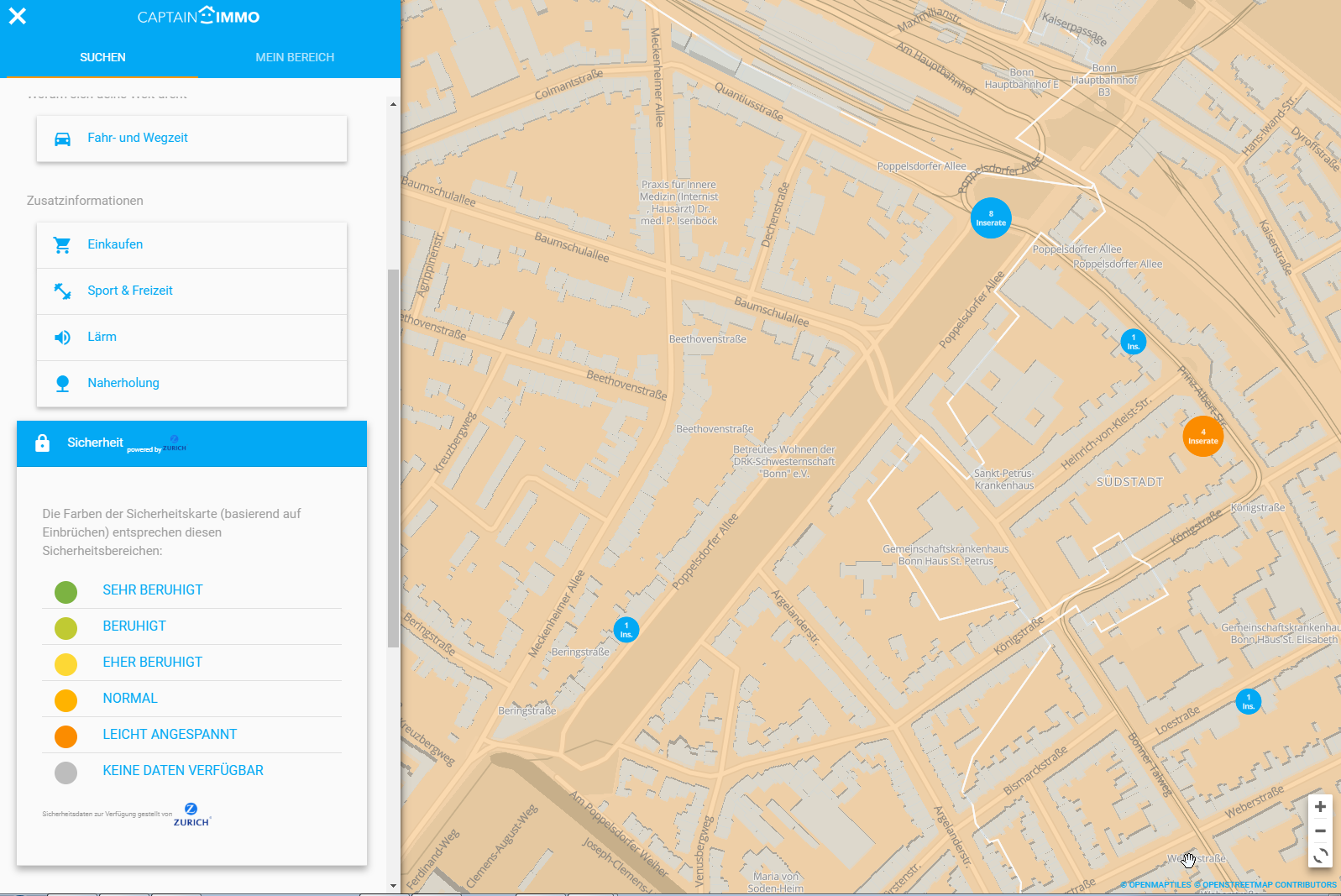Reset map rotation with compass button

1320,856
